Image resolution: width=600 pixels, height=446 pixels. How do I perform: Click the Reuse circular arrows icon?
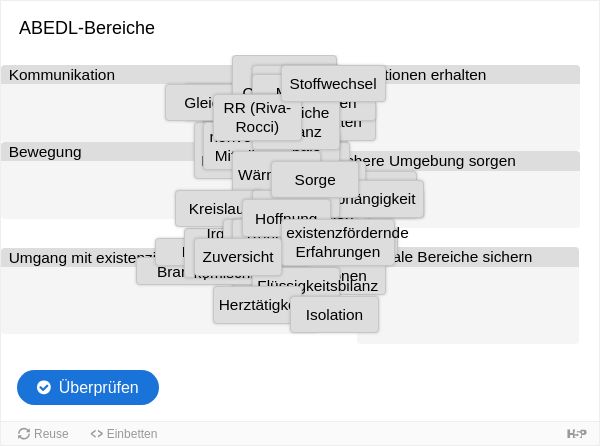[x=24, y=434]
